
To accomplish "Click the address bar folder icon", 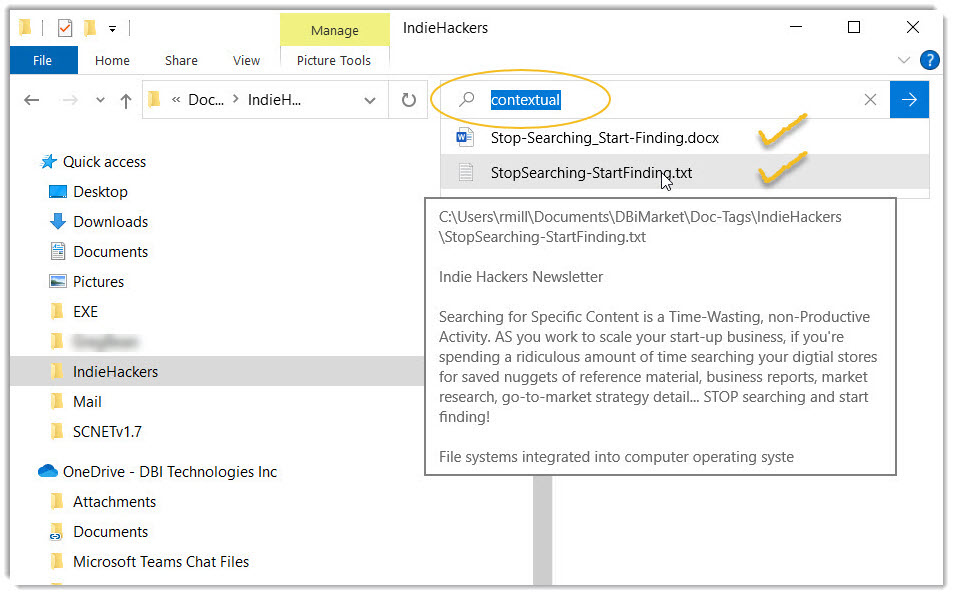I will tap(154, 99).
